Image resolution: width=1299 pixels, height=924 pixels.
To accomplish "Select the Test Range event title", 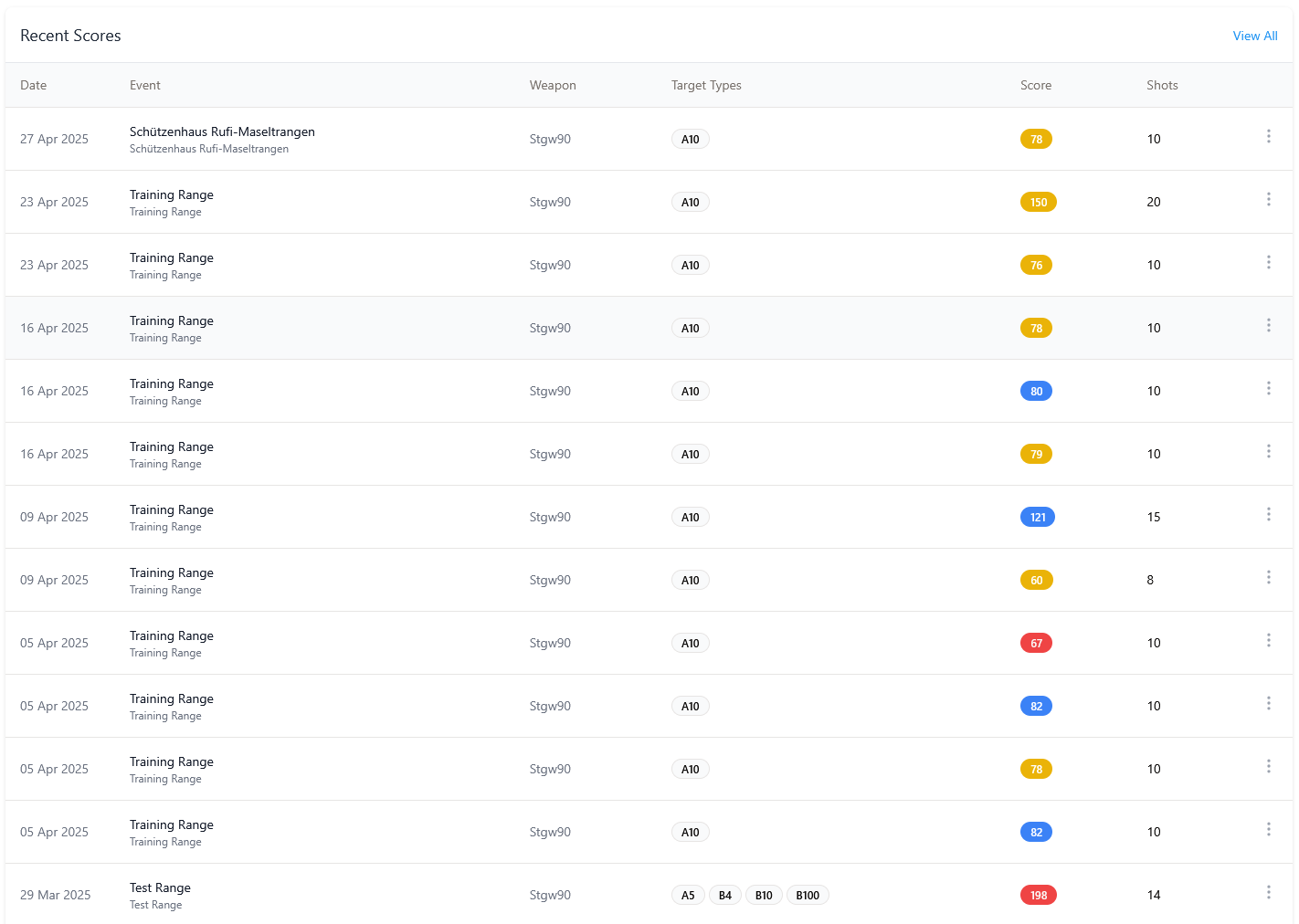I will click(x=160, y=887).
